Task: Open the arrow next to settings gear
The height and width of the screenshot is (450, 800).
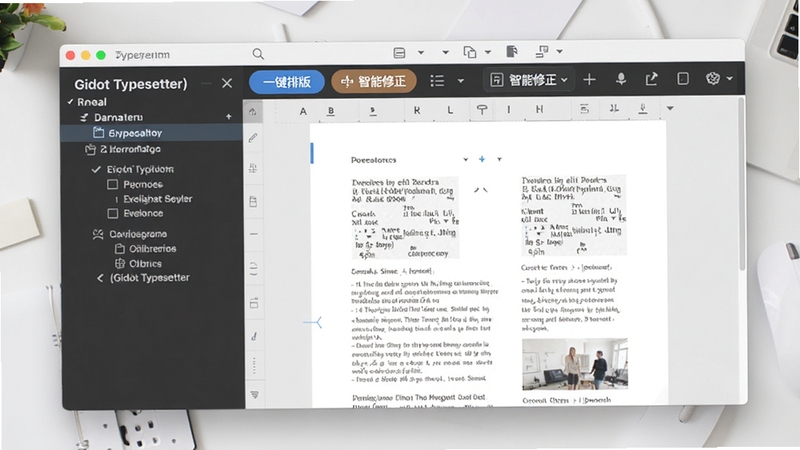Action: tap(730, 79)
